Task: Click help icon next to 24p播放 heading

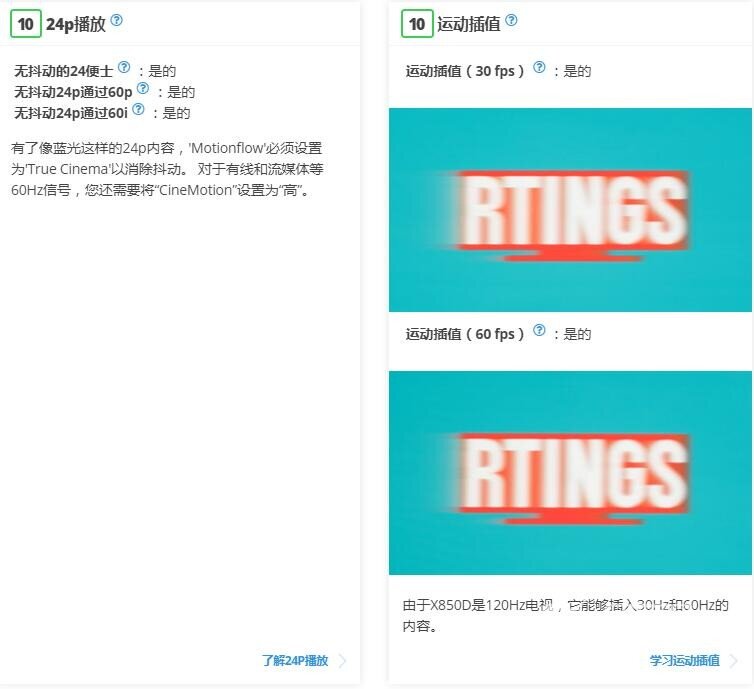Action: pos(116,20)
